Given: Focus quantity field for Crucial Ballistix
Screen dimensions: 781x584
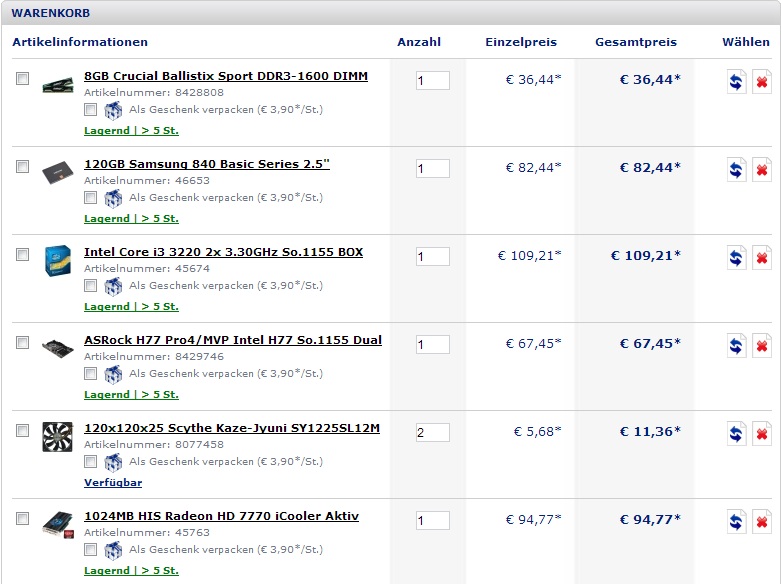Looking at the screenshot, I should pyautogui.click(x=433, y=81).
